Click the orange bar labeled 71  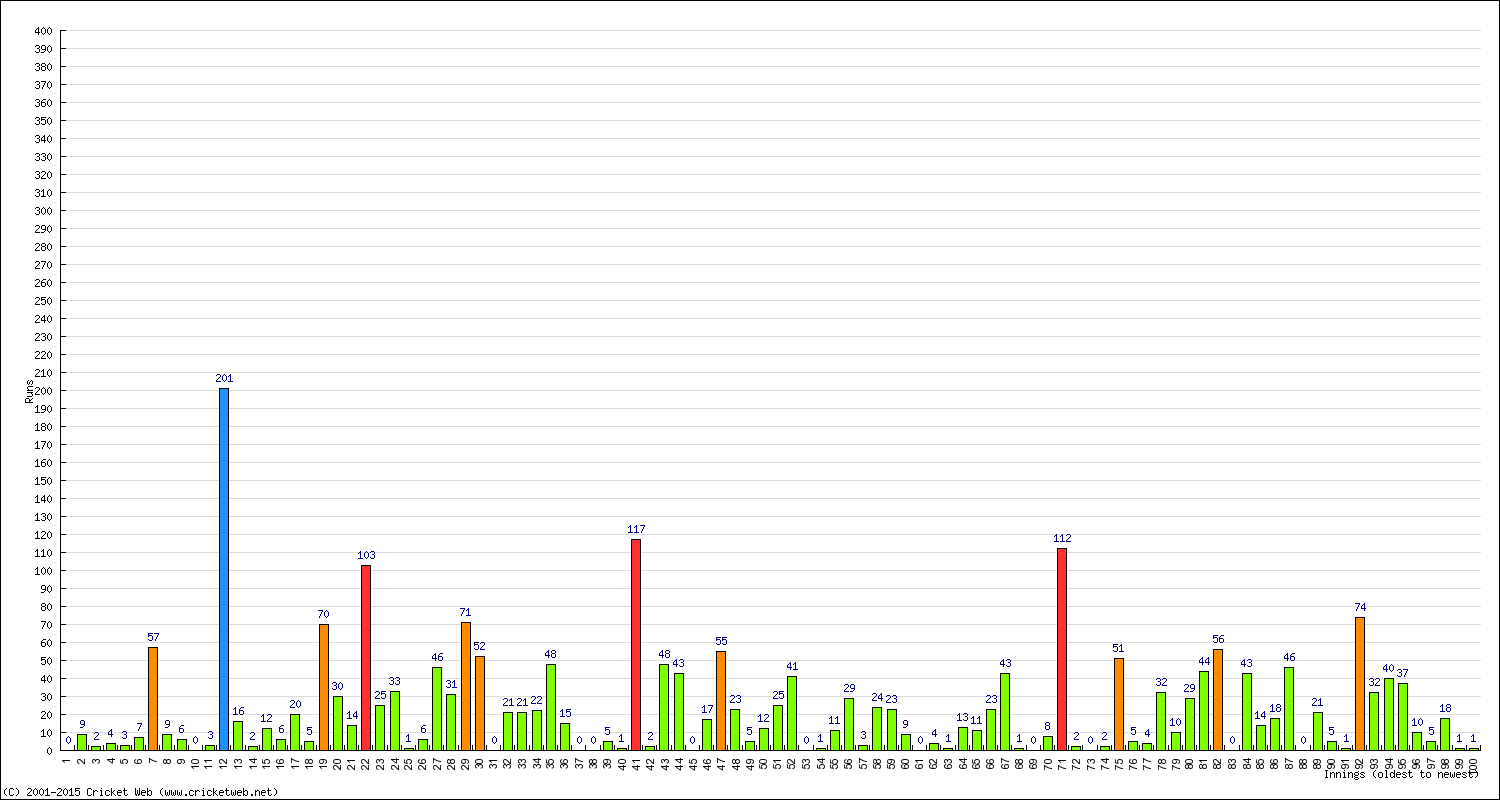[x=466, y=686]
